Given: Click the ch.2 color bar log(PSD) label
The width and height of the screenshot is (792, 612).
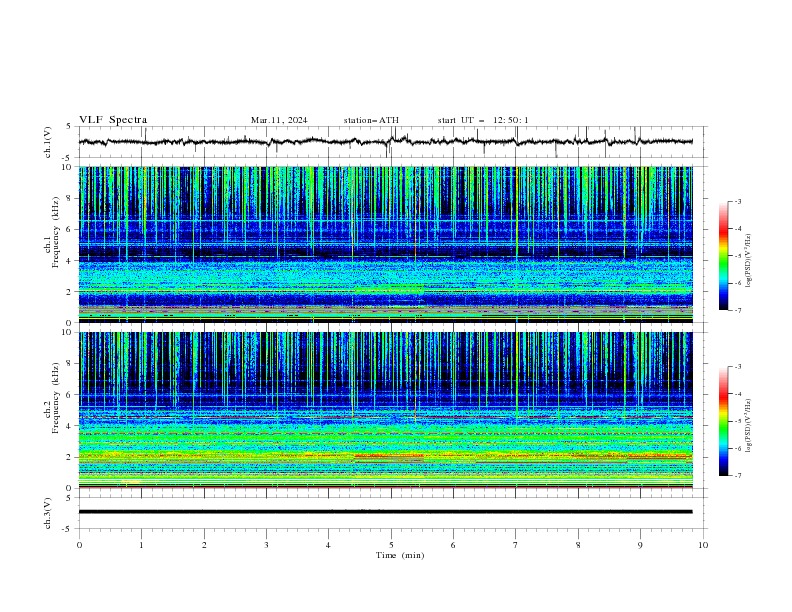Looking at the screenshot, I should point(749,426).
